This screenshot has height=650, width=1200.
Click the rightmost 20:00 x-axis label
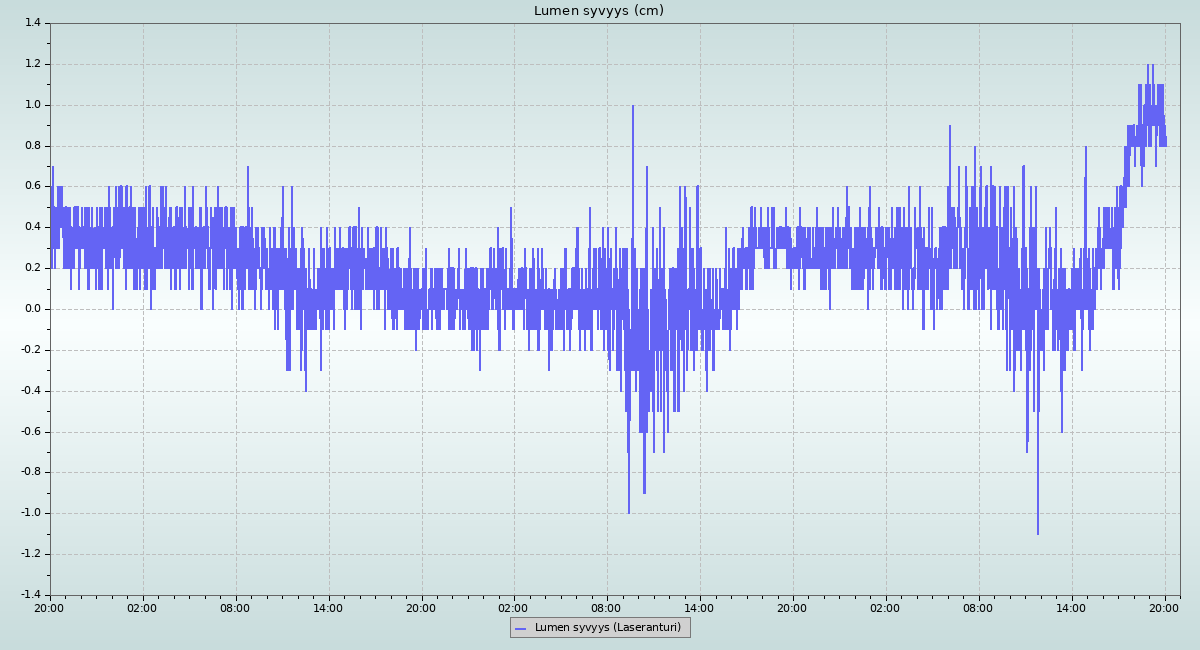tap(1164, 608)
